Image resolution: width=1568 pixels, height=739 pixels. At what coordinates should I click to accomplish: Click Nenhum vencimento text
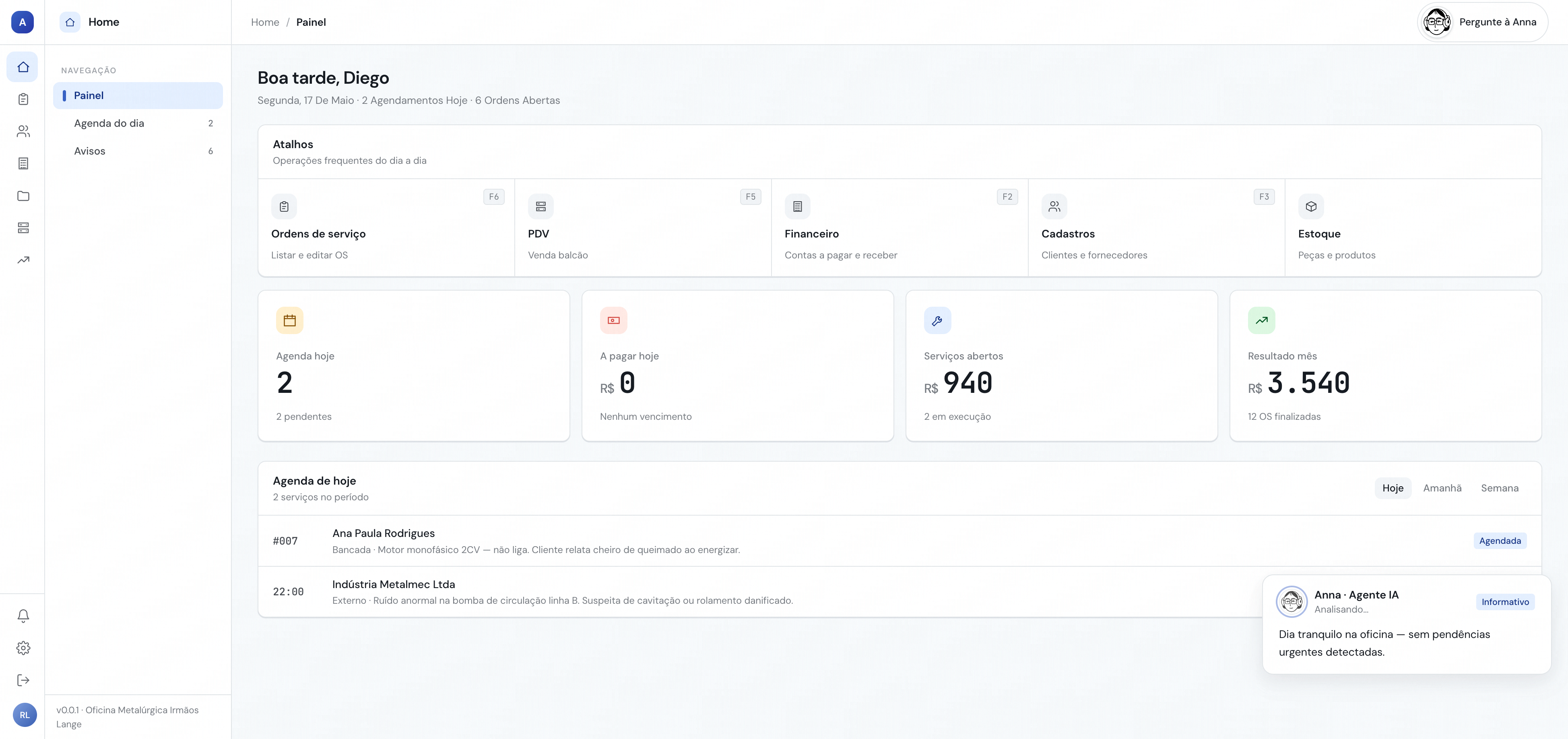tap(645, 417)
